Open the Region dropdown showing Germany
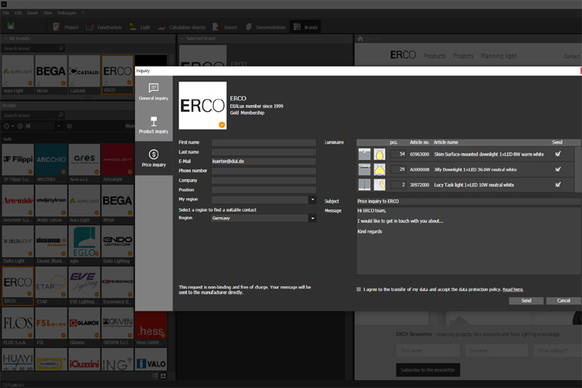Image resolution: width=582 pixels, height=388 pixels. 313,218
